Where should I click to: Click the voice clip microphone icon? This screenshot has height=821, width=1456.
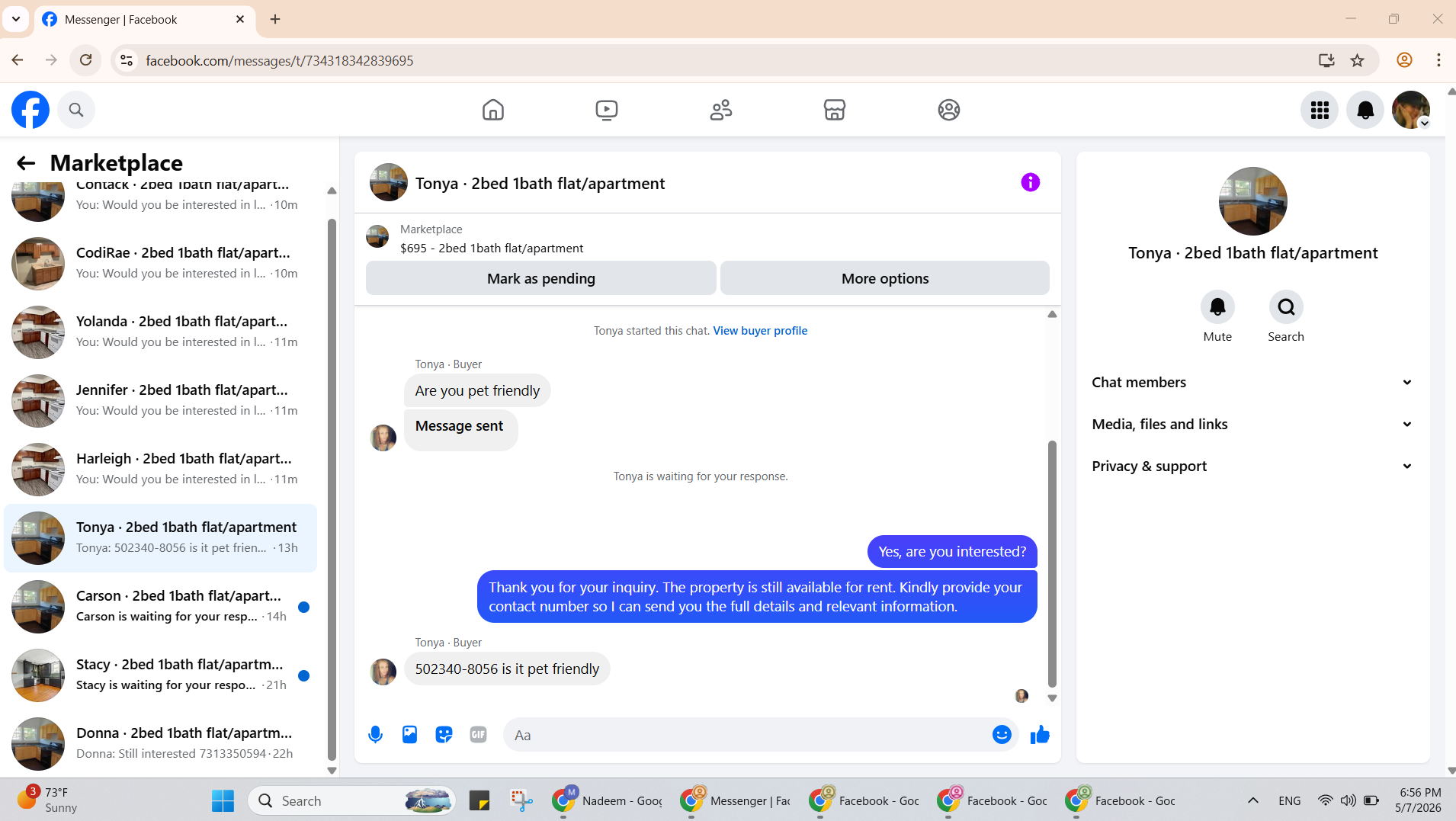click(x=375, y=735)
